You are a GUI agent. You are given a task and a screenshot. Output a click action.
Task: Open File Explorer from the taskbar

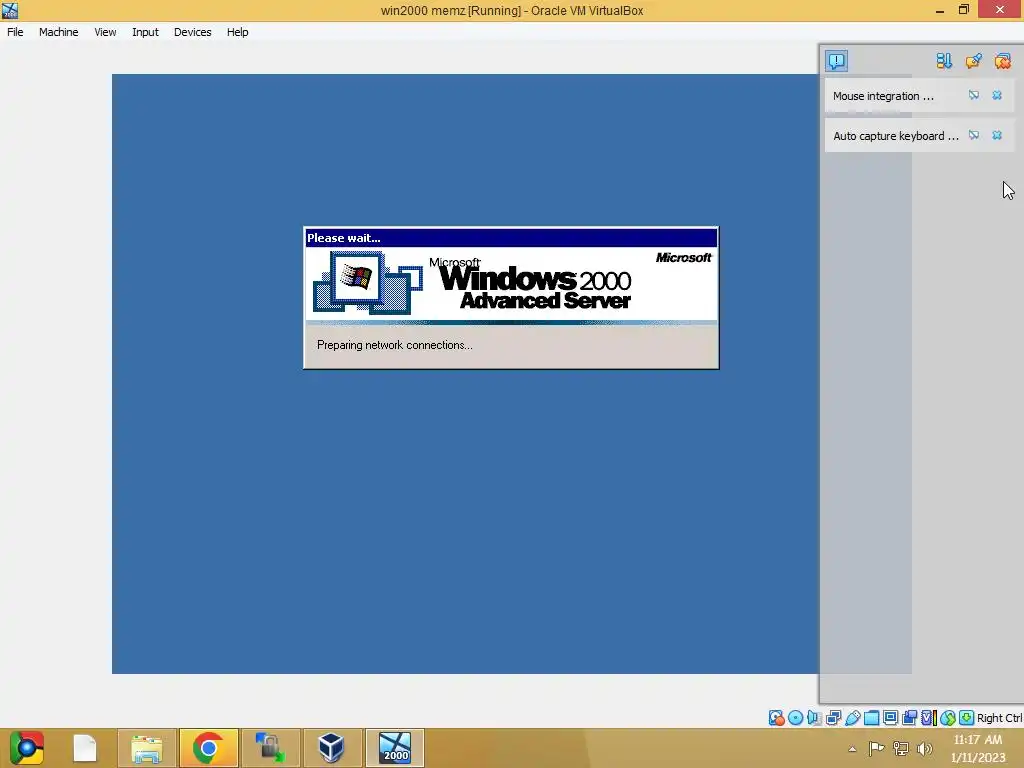(x=147, y=748)
